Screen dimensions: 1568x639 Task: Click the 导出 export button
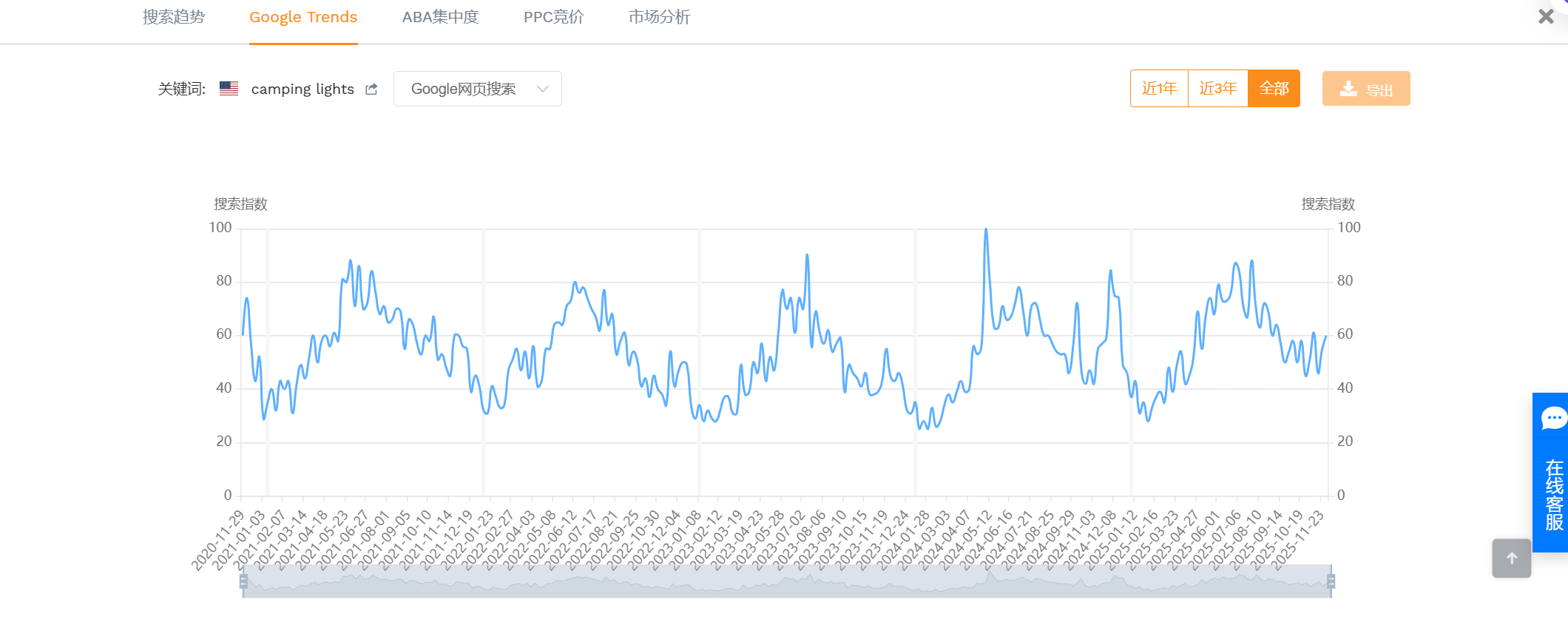pos(1366,89)
